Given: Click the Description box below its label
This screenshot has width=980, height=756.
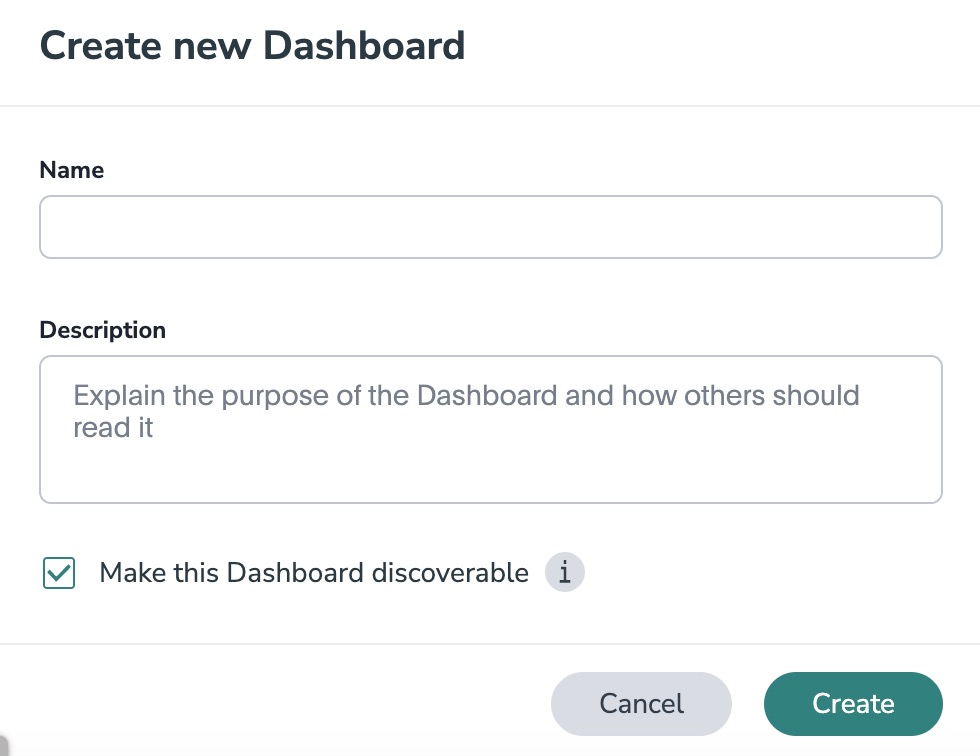Looking at the screenshot, I should pos(490,460).
